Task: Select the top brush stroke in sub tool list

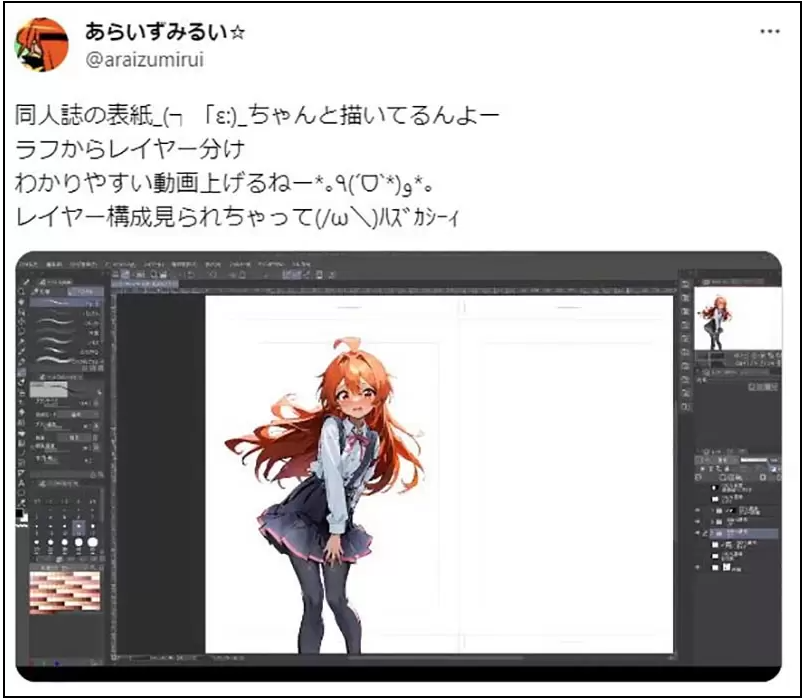Action: pos(66,303)
